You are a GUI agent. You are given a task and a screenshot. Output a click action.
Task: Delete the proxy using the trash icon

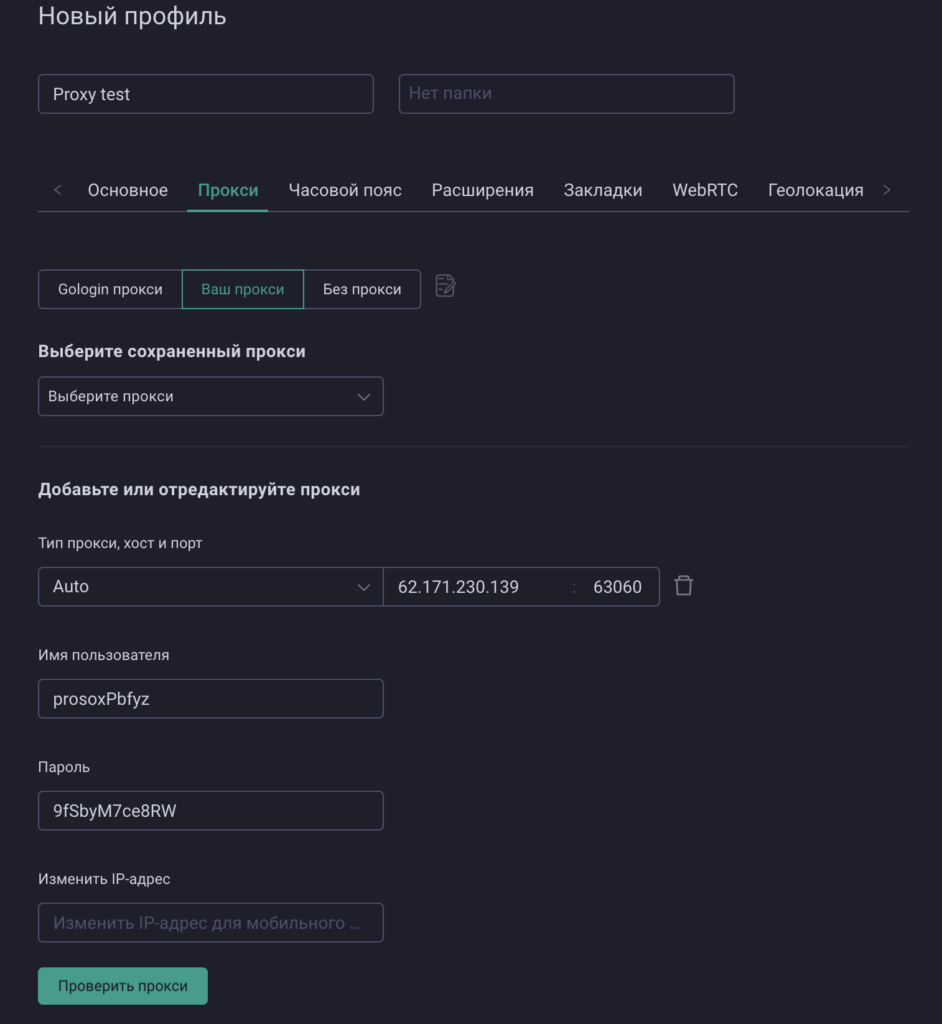684,585
